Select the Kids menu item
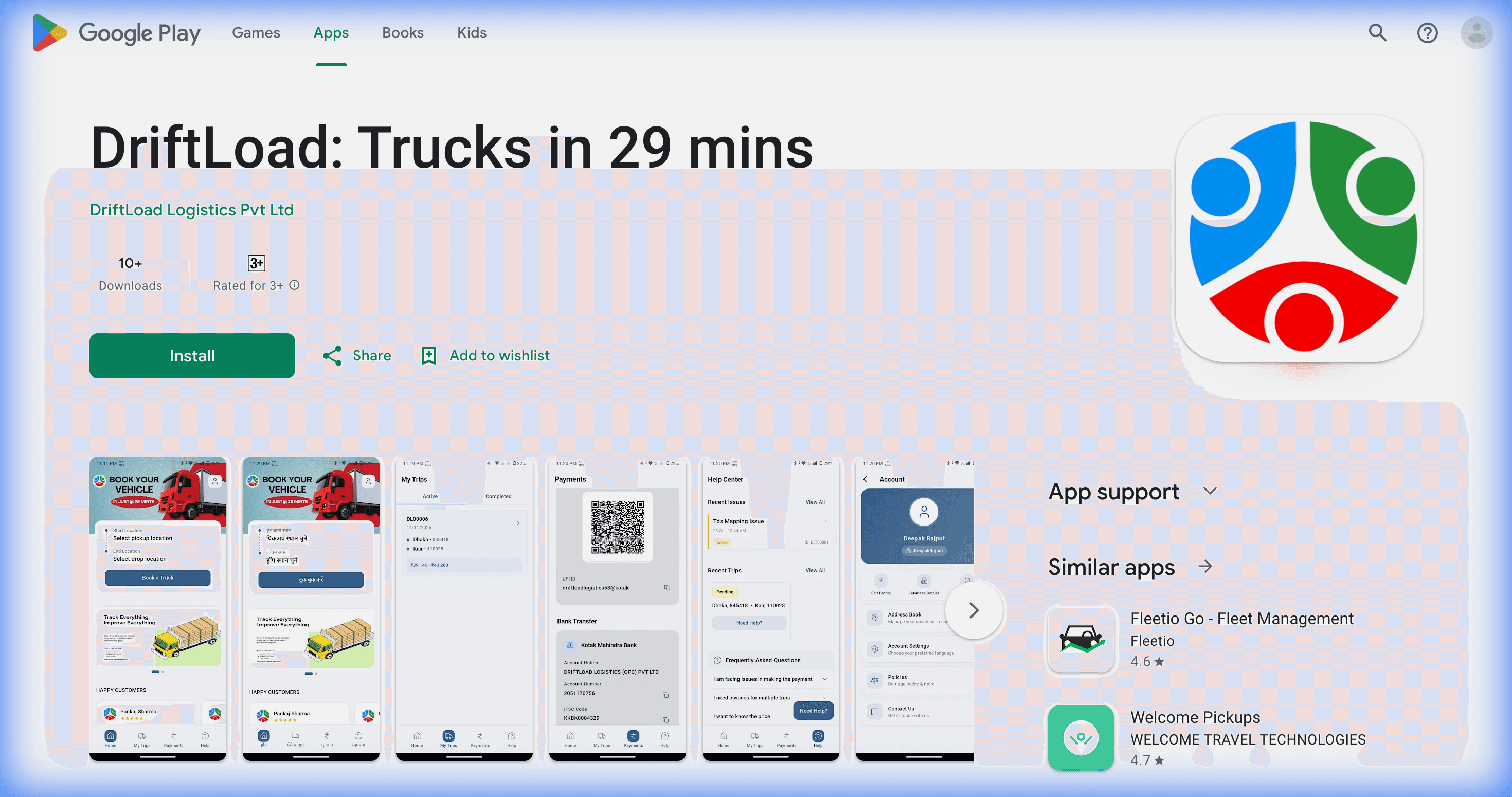This screenshot has width=1512, height=797. [471, 33]
